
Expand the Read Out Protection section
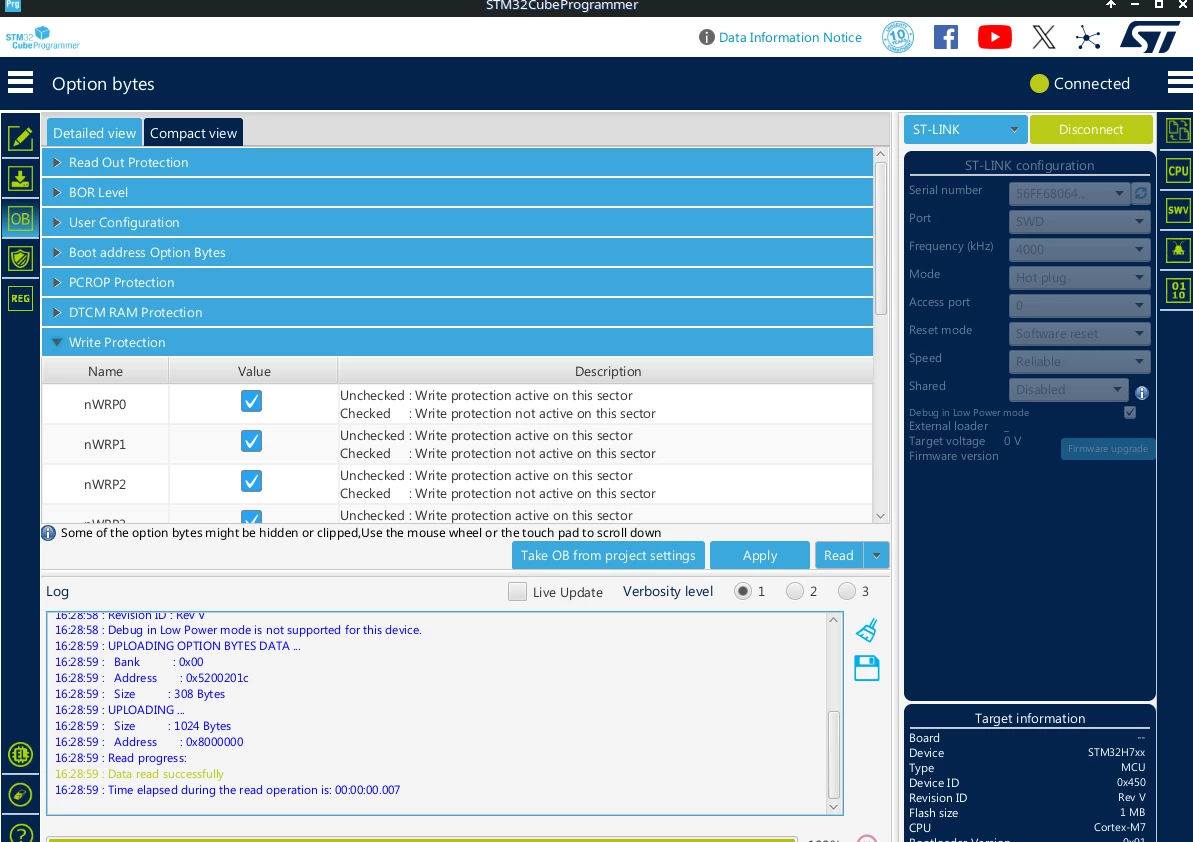(x=457, y=162)
